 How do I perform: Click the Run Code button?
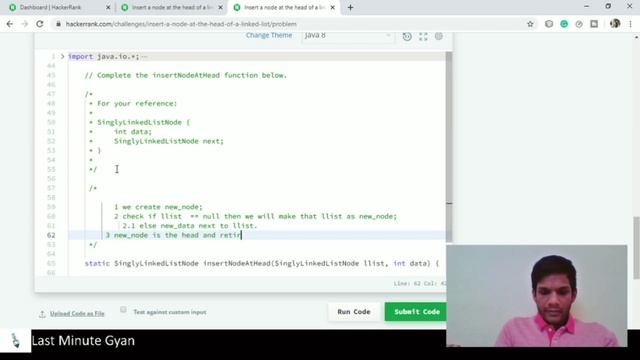coord(353,311)
